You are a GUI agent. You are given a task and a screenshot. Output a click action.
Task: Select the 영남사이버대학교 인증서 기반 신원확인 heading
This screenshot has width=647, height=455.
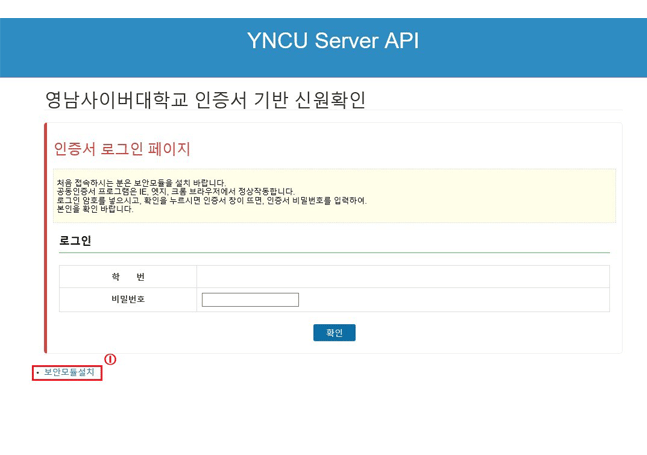point(205,100)
